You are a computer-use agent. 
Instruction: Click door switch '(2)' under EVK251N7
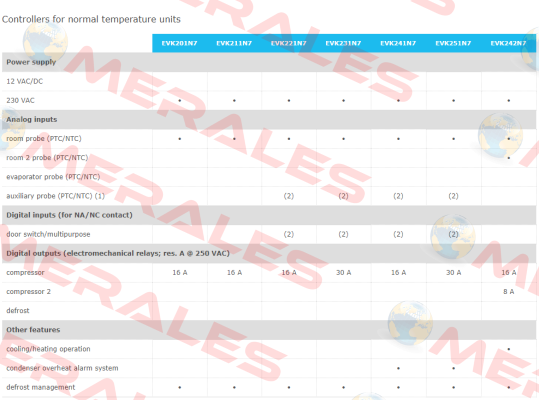tap(453, 234)
